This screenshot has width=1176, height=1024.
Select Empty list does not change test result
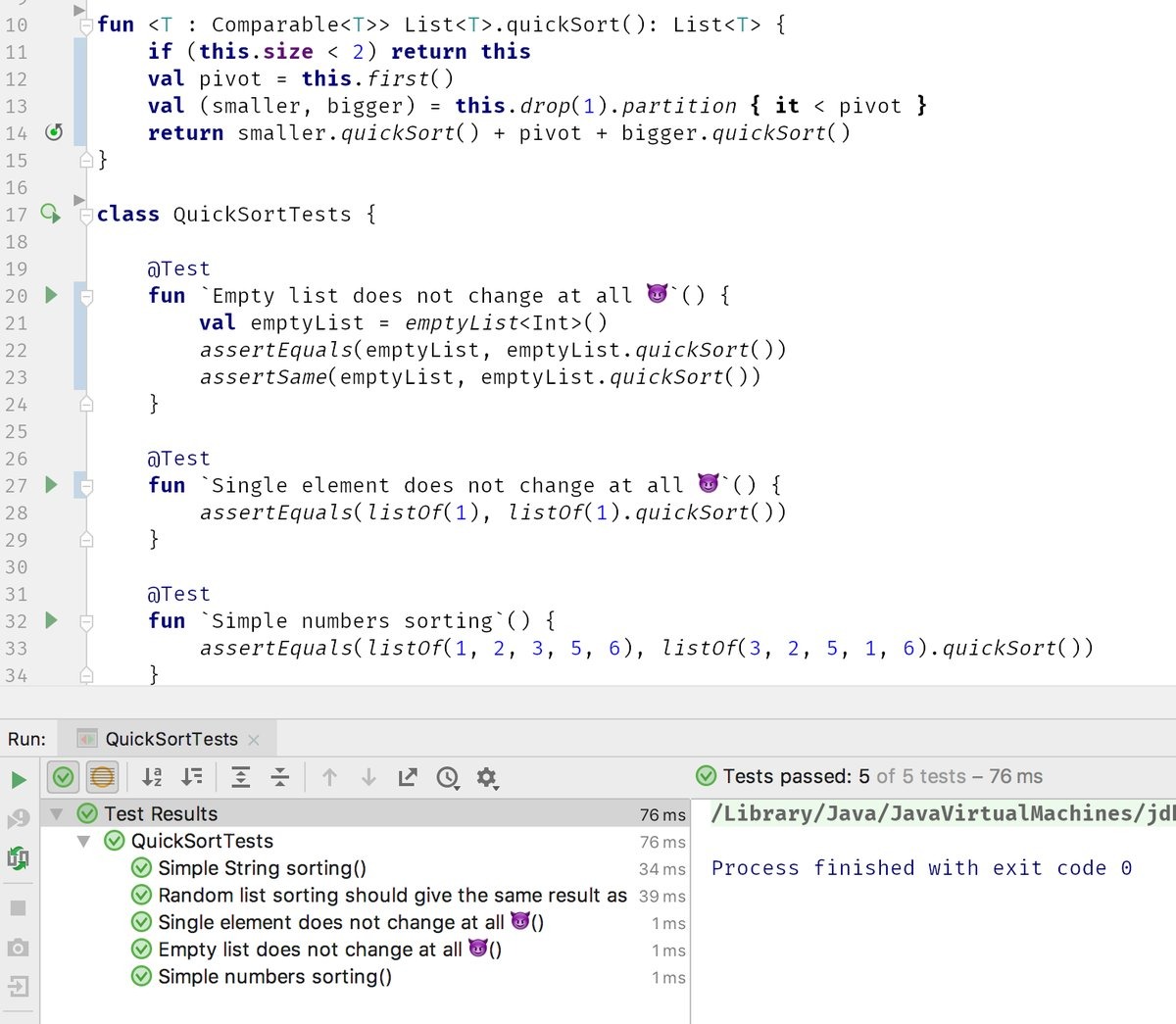[329, 950]
